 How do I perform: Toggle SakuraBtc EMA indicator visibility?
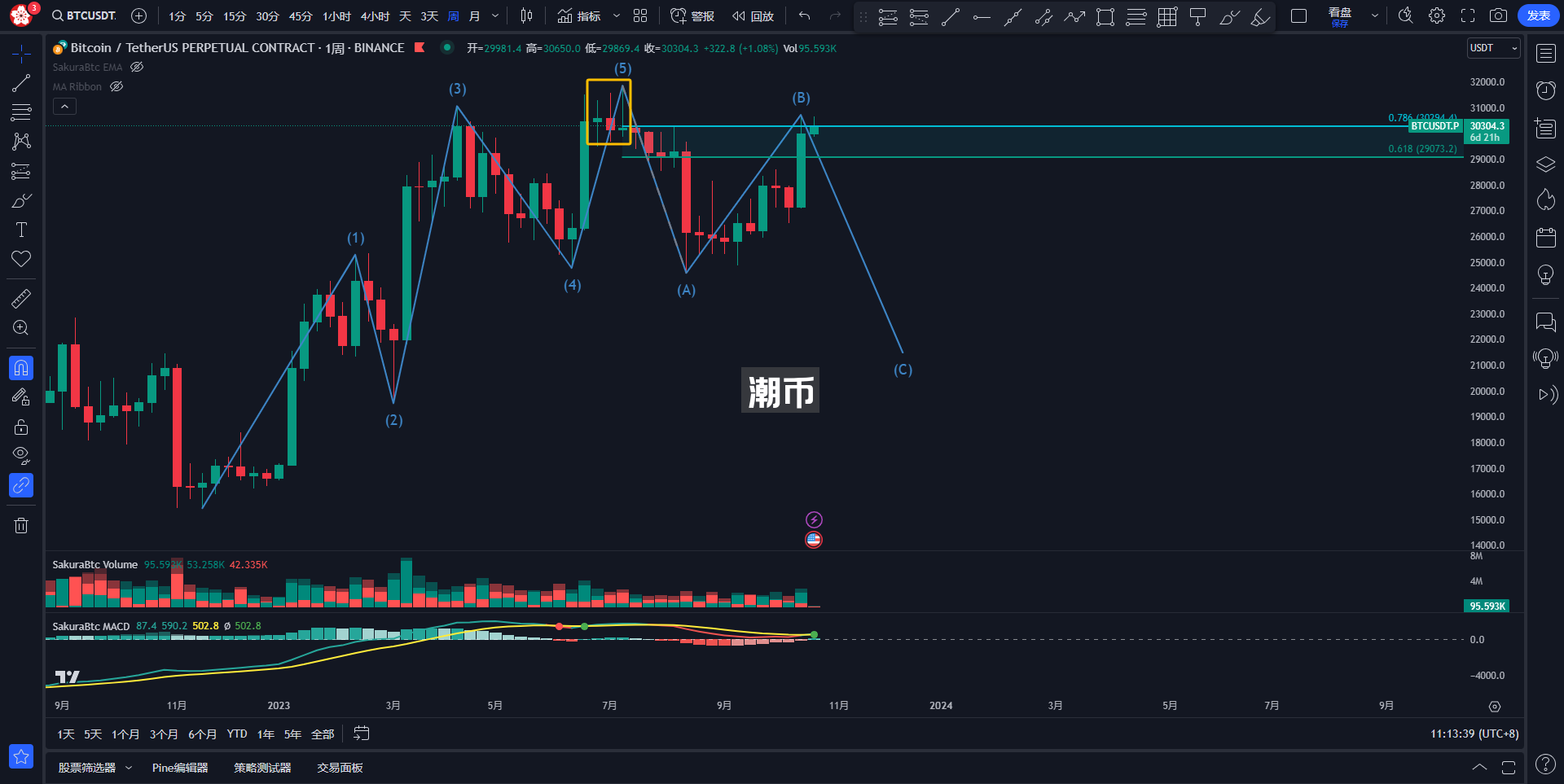tap(138, 67)
